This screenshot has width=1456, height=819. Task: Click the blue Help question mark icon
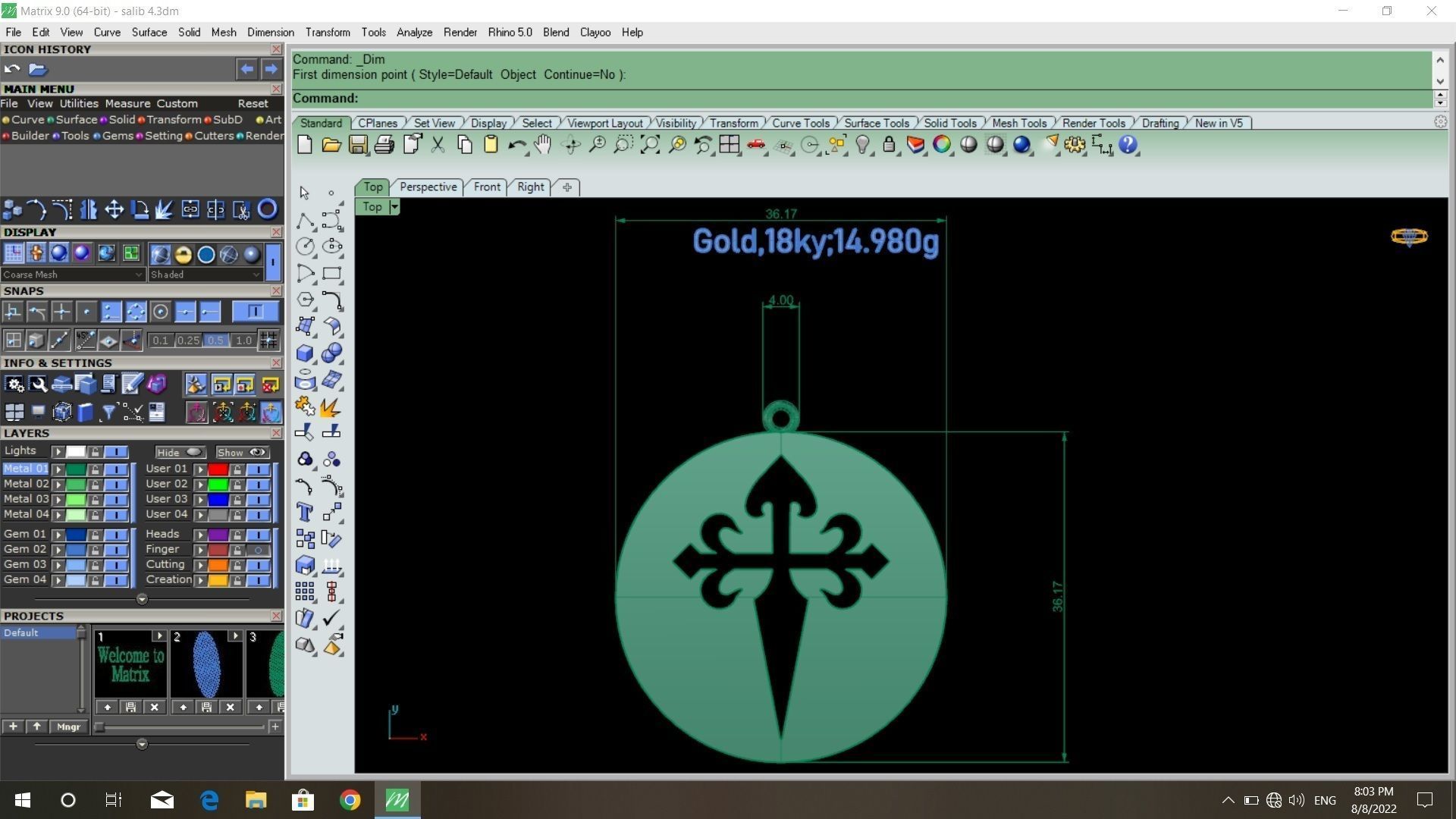(x=1128, y=144)
